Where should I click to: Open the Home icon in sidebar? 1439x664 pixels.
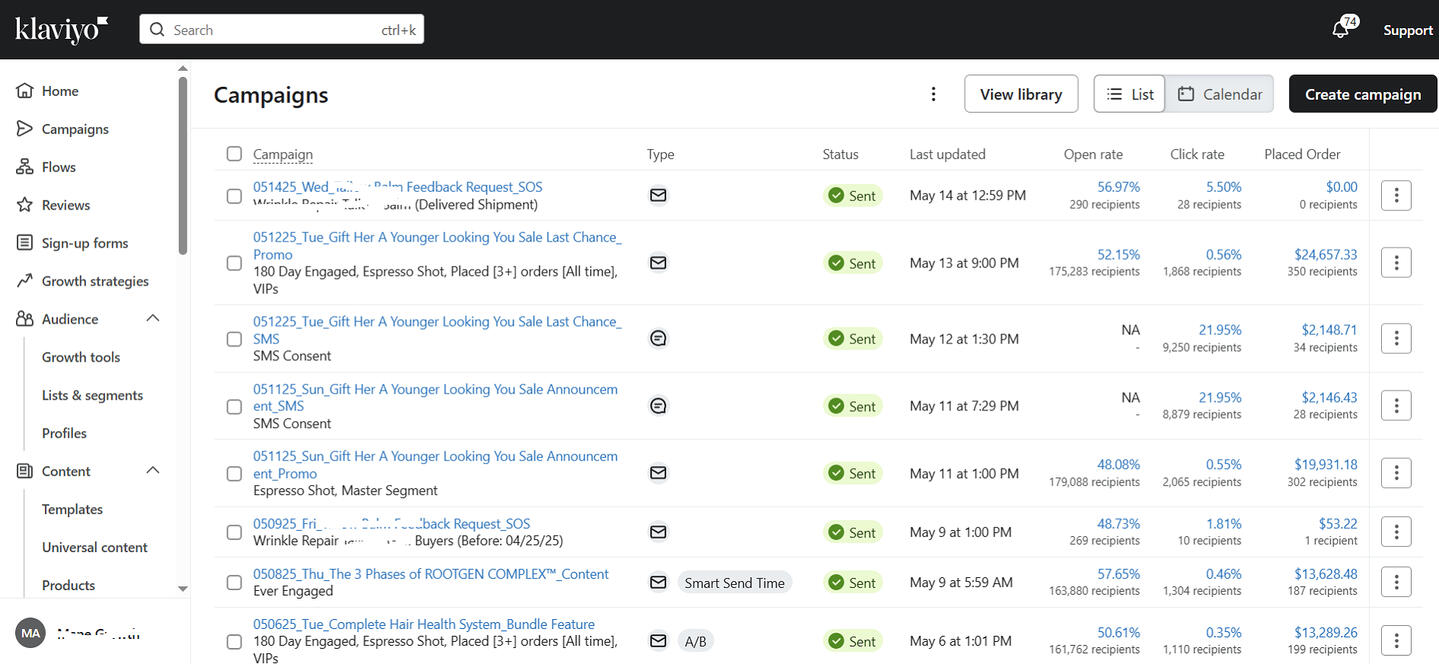pos(25,91)
